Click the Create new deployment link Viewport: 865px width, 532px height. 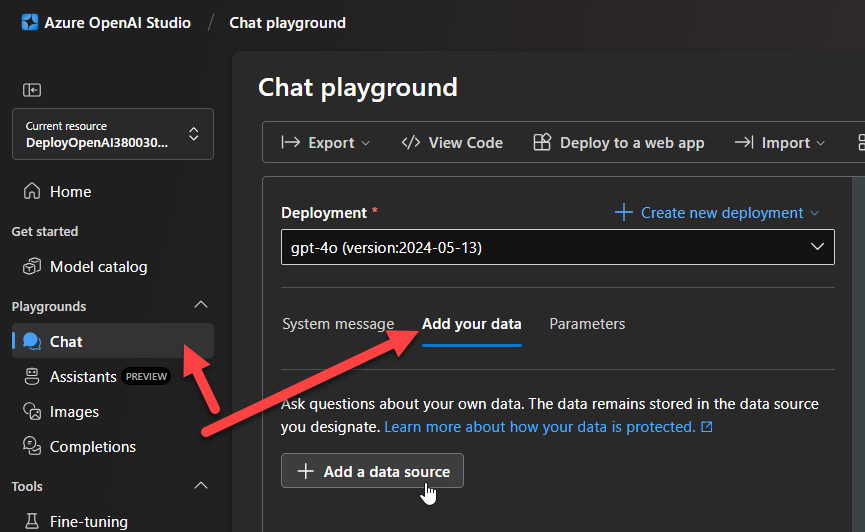(x=722, y=212)
